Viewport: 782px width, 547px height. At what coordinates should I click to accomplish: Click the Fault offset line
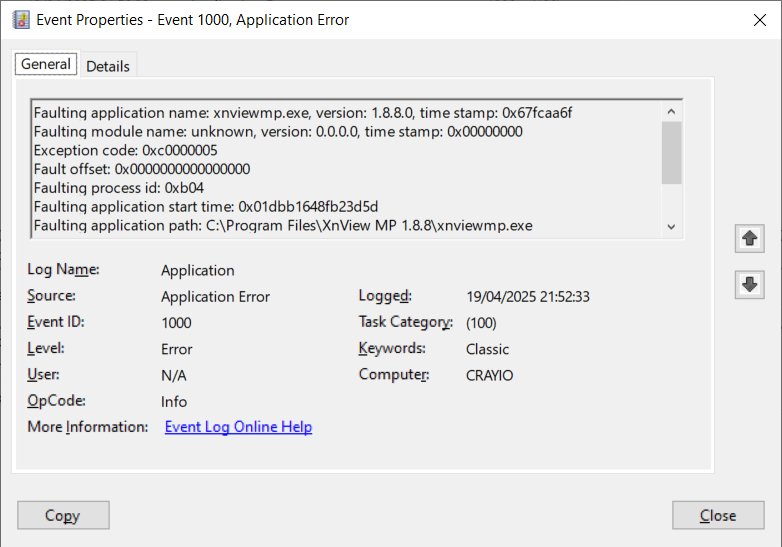142,169
